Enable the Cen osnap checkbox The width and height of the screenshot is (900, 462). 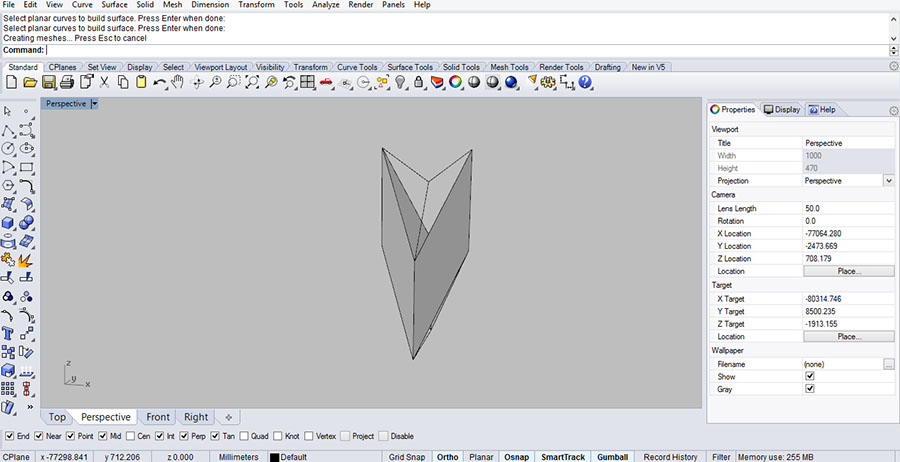130,436
